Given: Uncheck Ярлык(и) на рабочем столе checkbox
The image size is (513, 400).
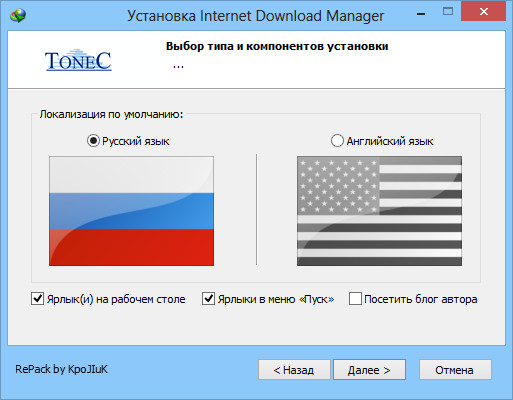Looking at the screenshot, I should pos(37,299).
